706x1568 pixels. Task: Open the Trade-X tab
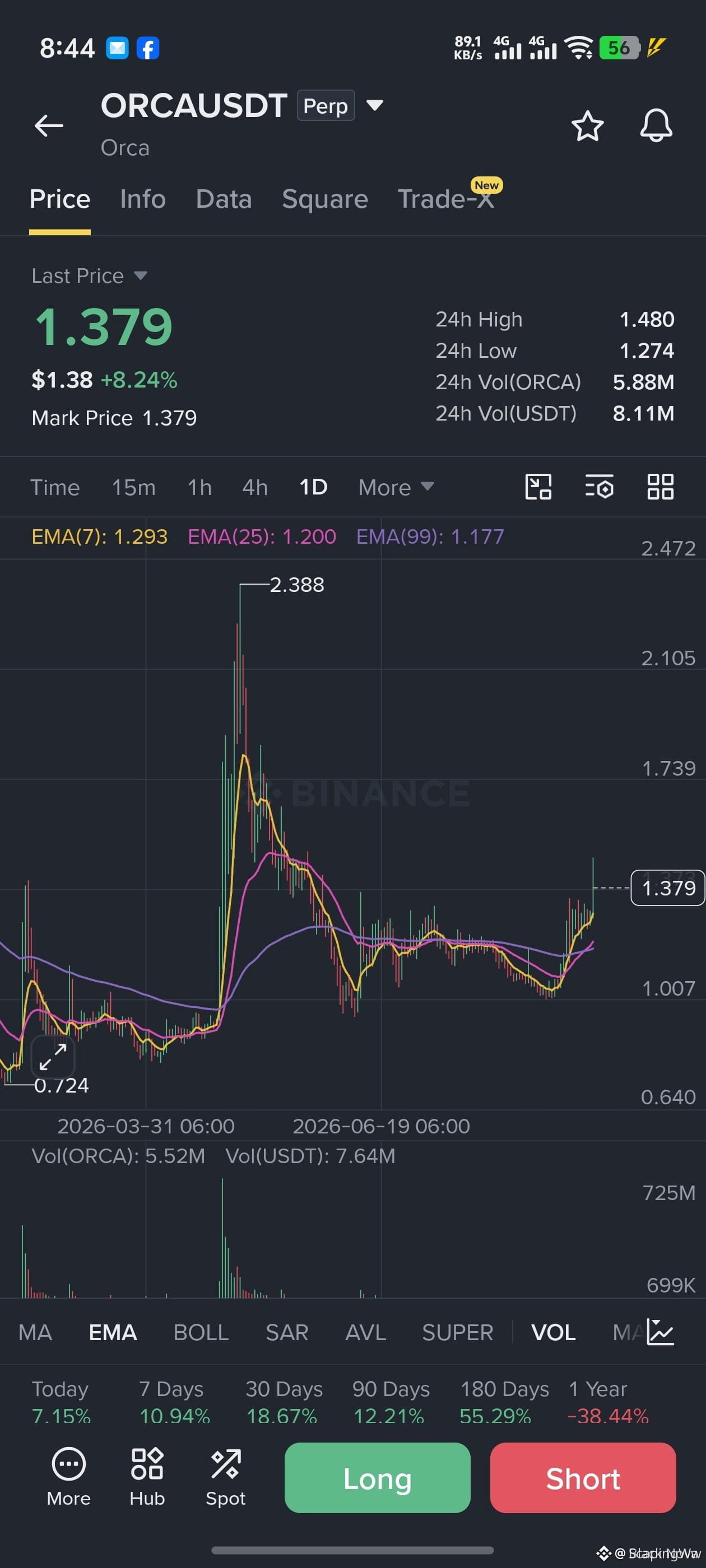tap(445, 199)
